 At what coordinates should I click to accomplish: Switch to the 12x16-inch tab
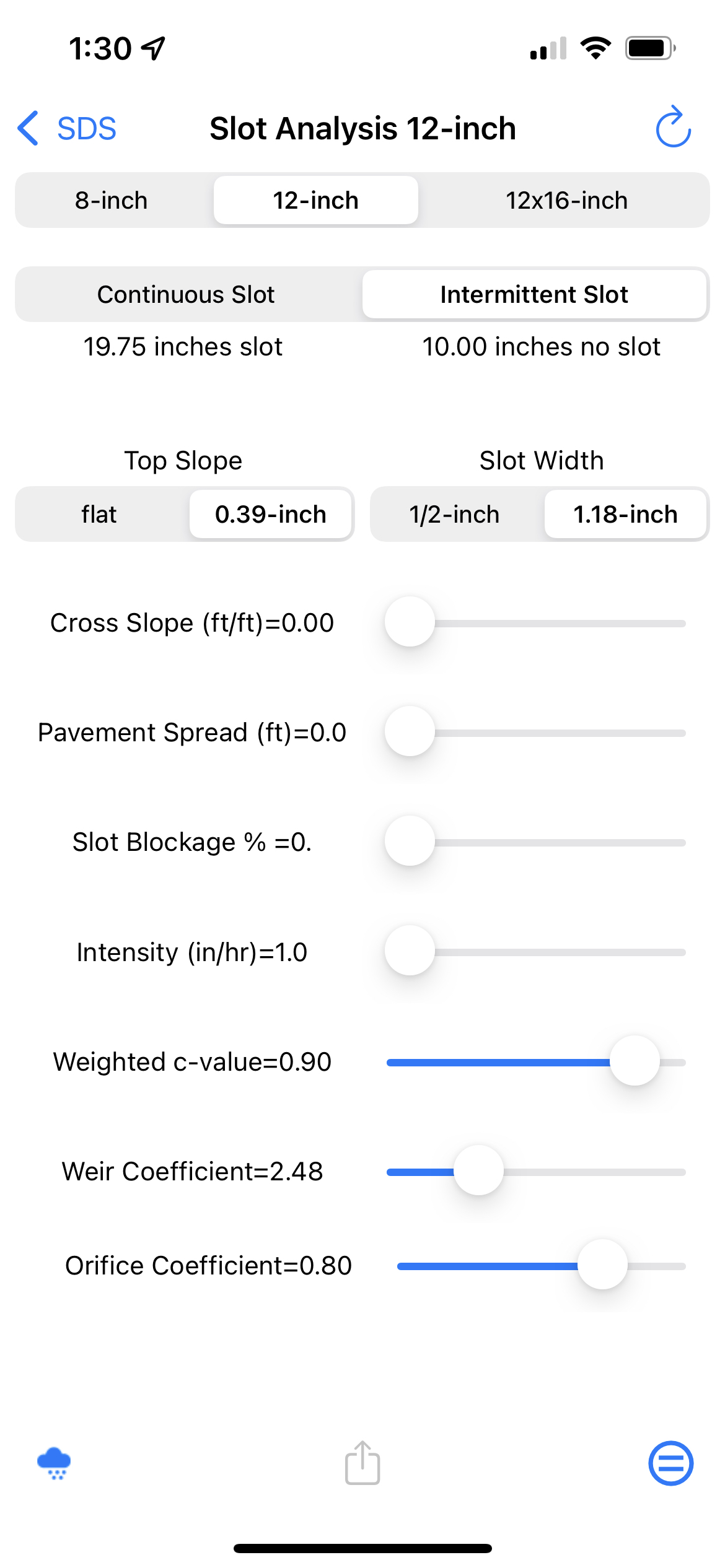[x=566, y=201]
